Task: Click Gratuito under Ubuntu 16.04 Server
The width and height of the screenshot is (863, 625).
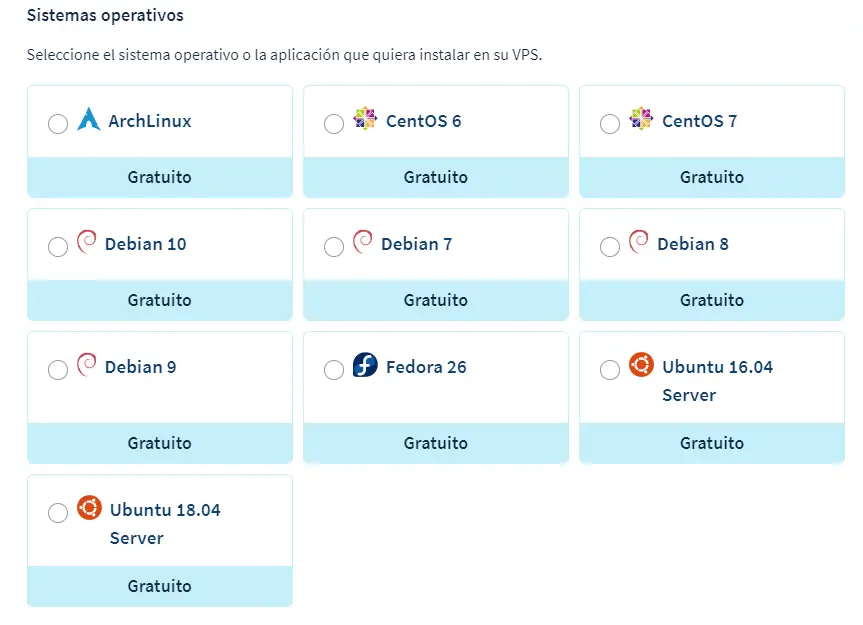Action: [712, 443]
